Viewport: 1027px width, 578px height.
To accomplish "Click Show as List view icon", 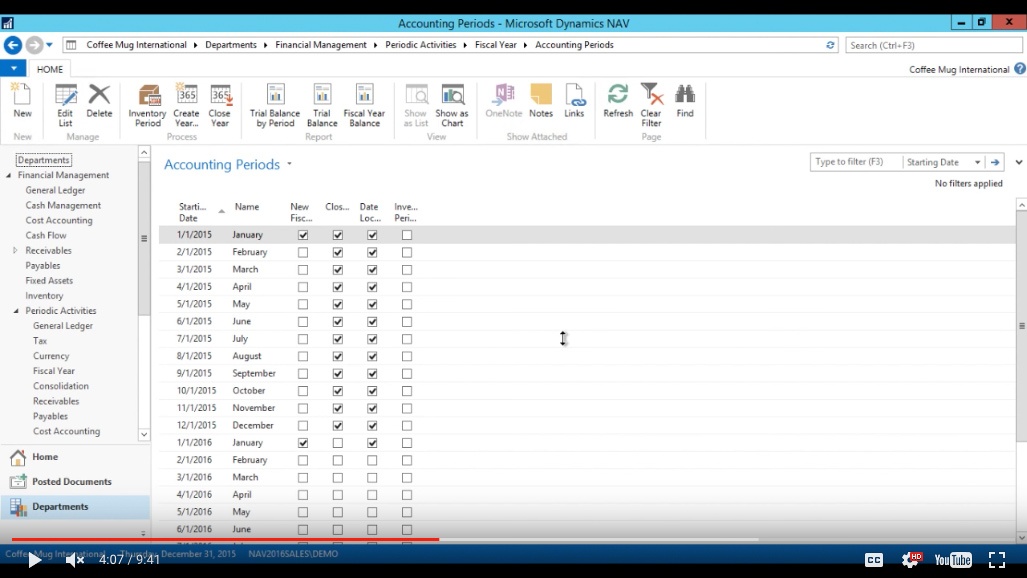I will [416, 105].
